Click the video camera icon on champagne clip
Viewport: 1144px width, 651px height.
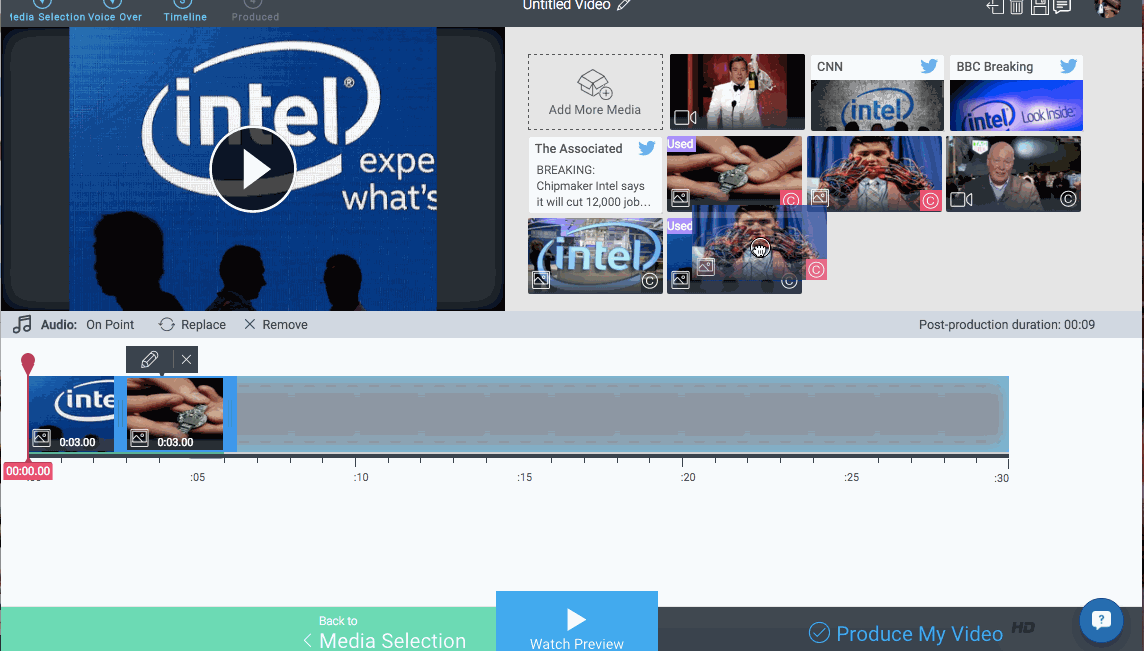pos(685,118)
